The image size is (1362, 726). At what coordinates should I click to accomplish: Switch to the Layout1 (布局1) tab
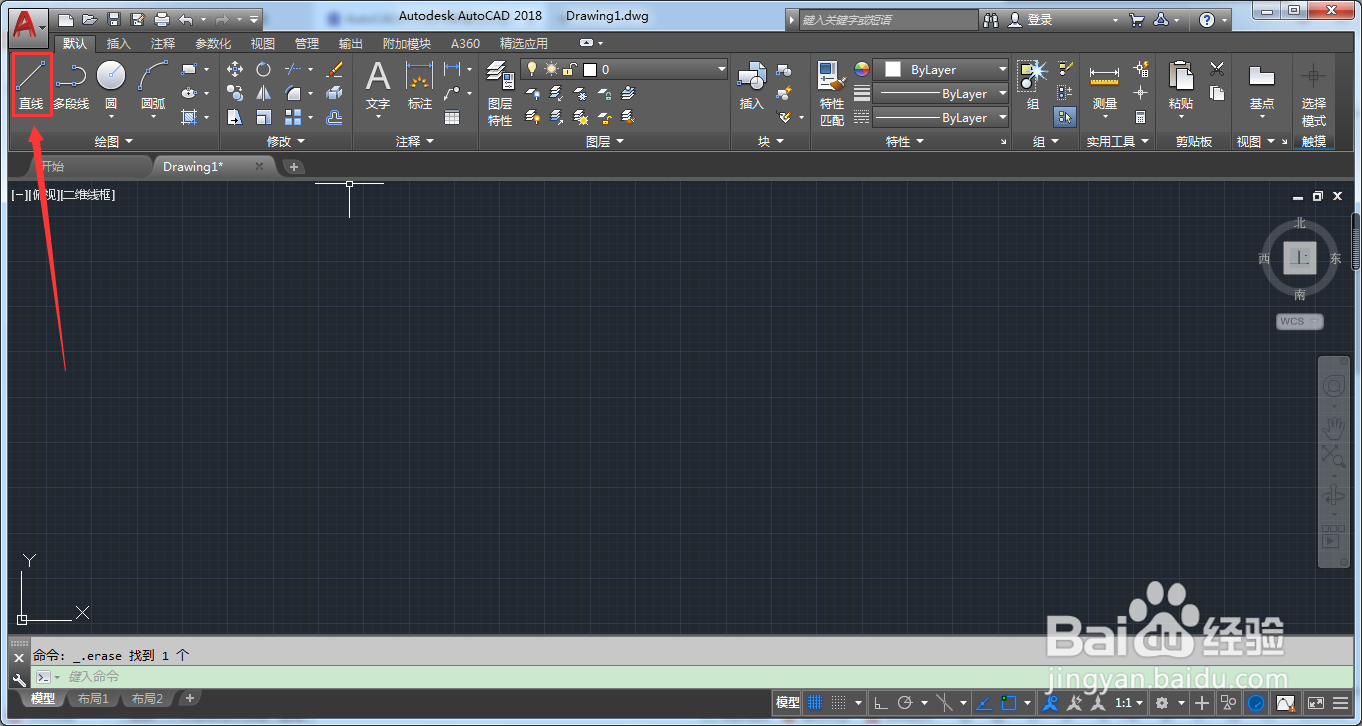click(93, 699)
